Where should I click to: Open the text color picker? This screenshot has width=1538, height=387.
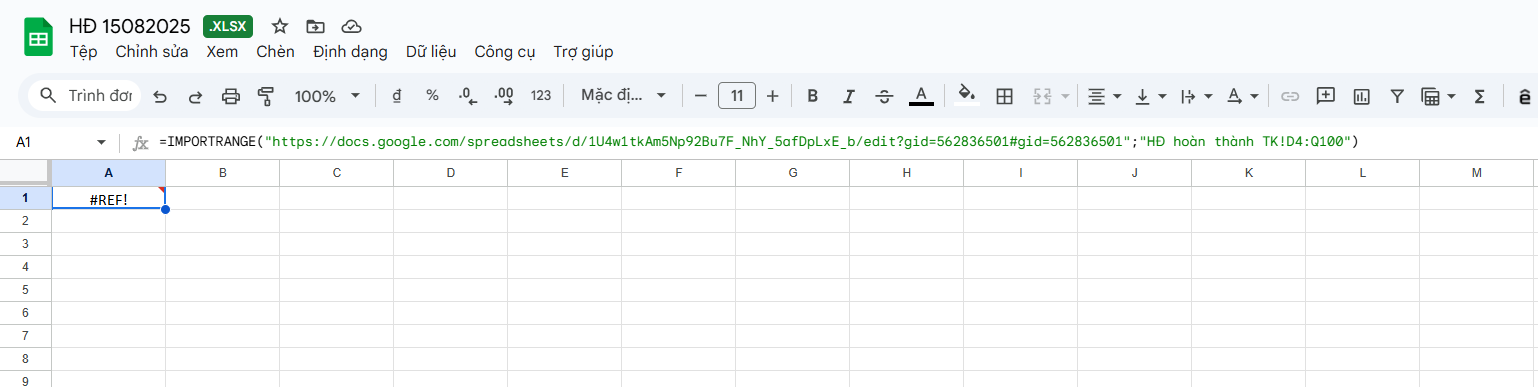point(921,96)
